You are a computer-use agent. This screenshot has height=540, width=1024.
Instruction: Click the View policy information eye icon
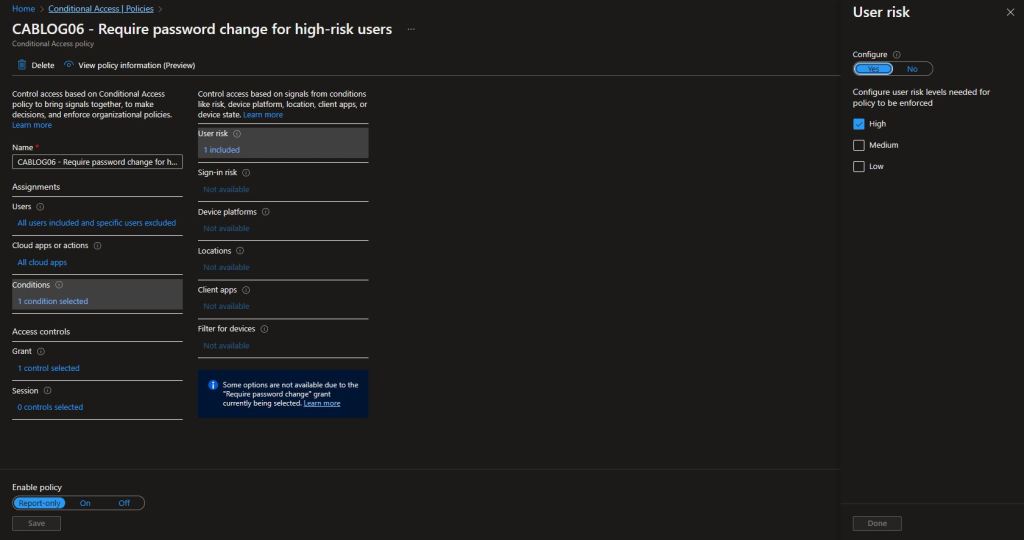click(69, 65)
